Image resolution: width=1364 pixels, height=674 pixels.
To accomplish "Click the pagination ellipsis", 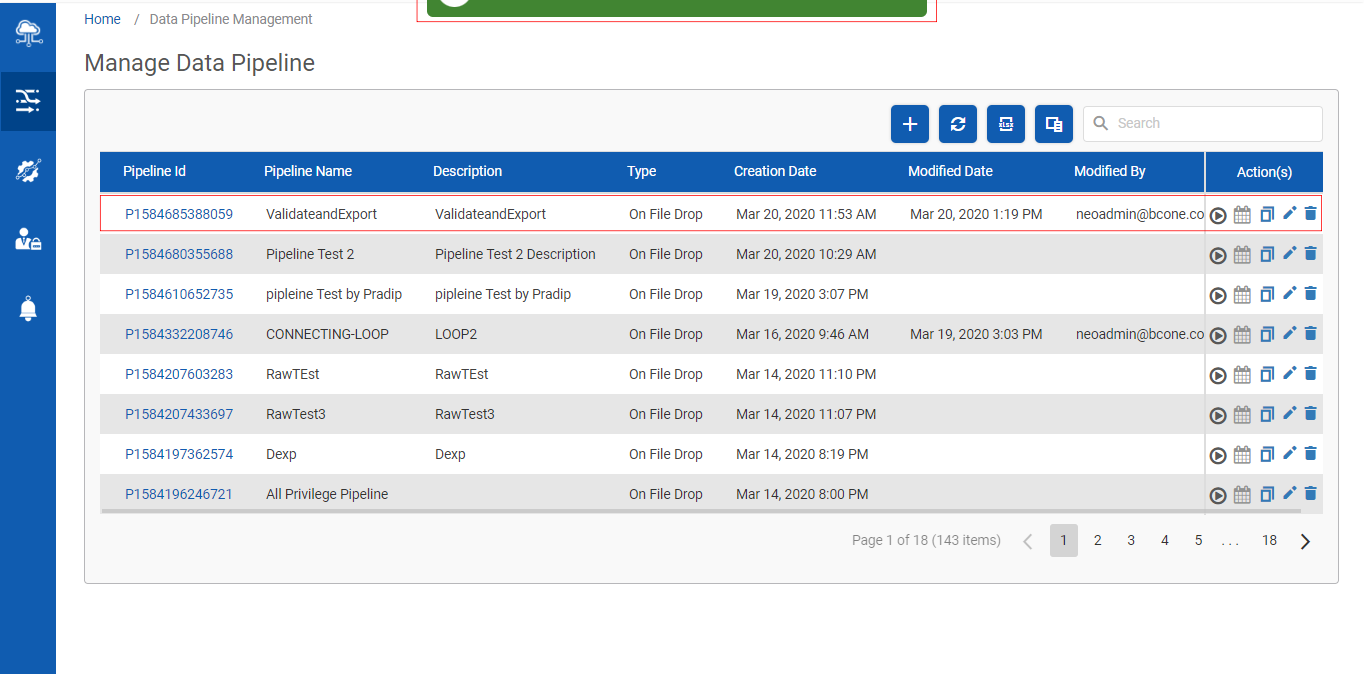I will (1231, 543).
